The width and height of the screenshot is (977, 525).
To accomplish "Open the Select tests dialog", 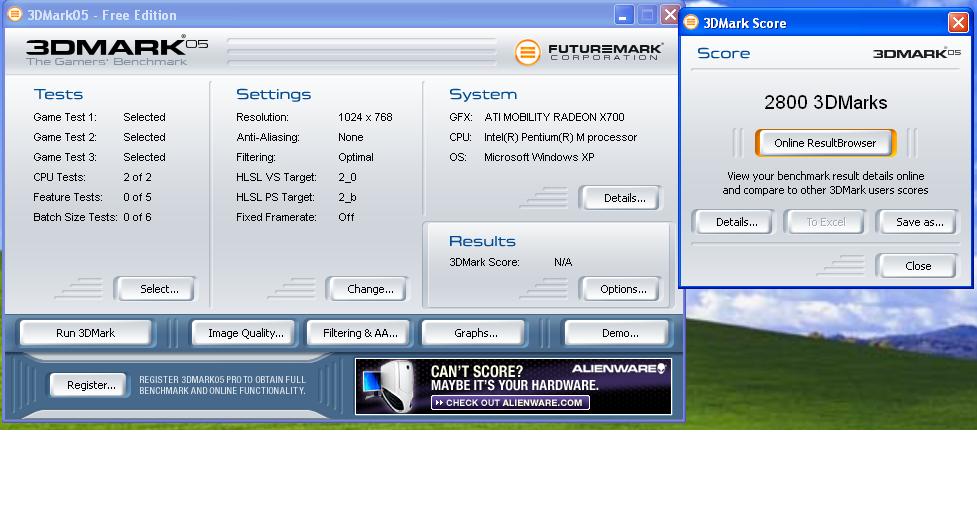I will coord(155,289).
